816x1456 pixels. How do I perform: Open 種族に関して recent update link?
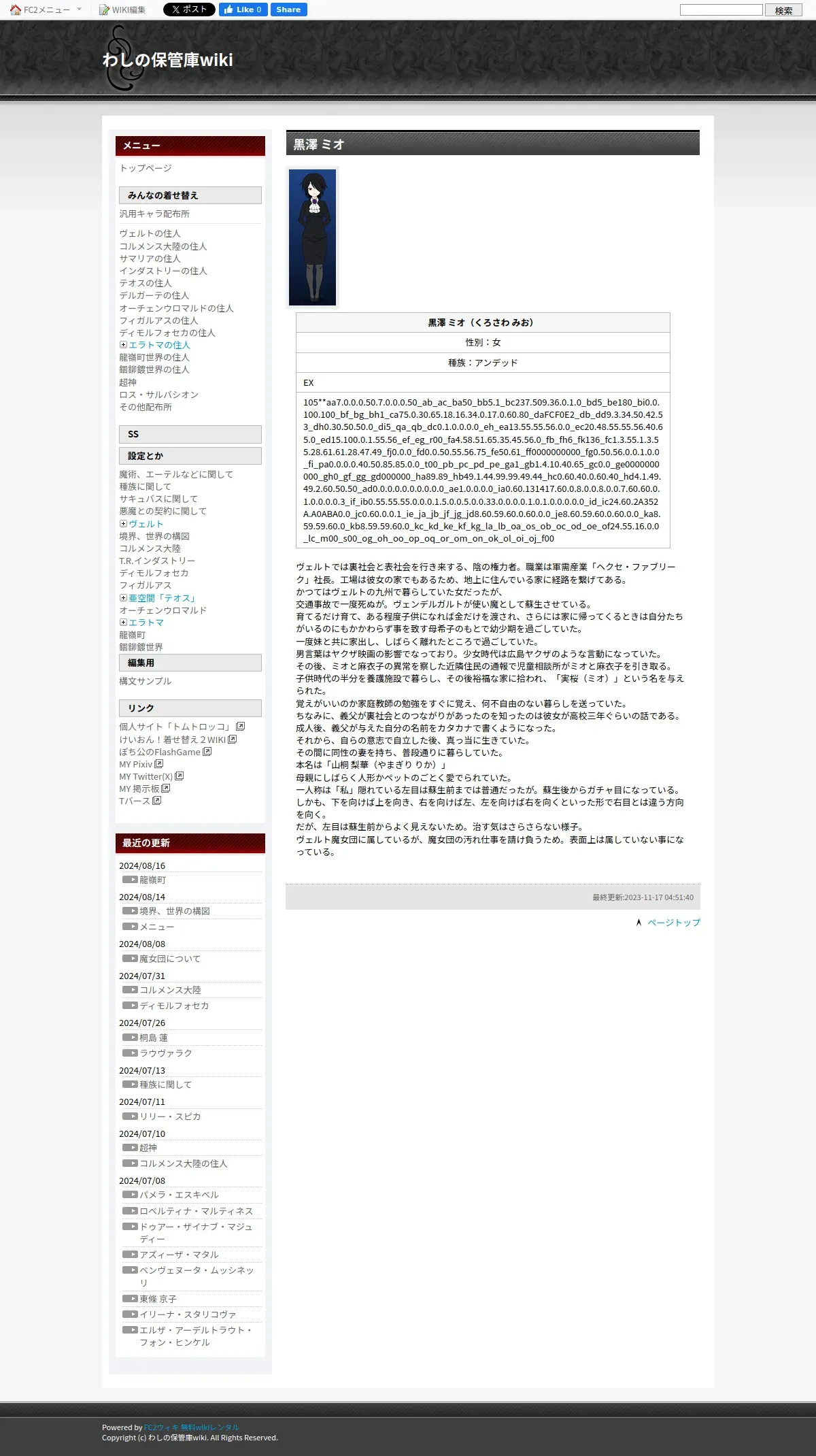click(166, 1085)
